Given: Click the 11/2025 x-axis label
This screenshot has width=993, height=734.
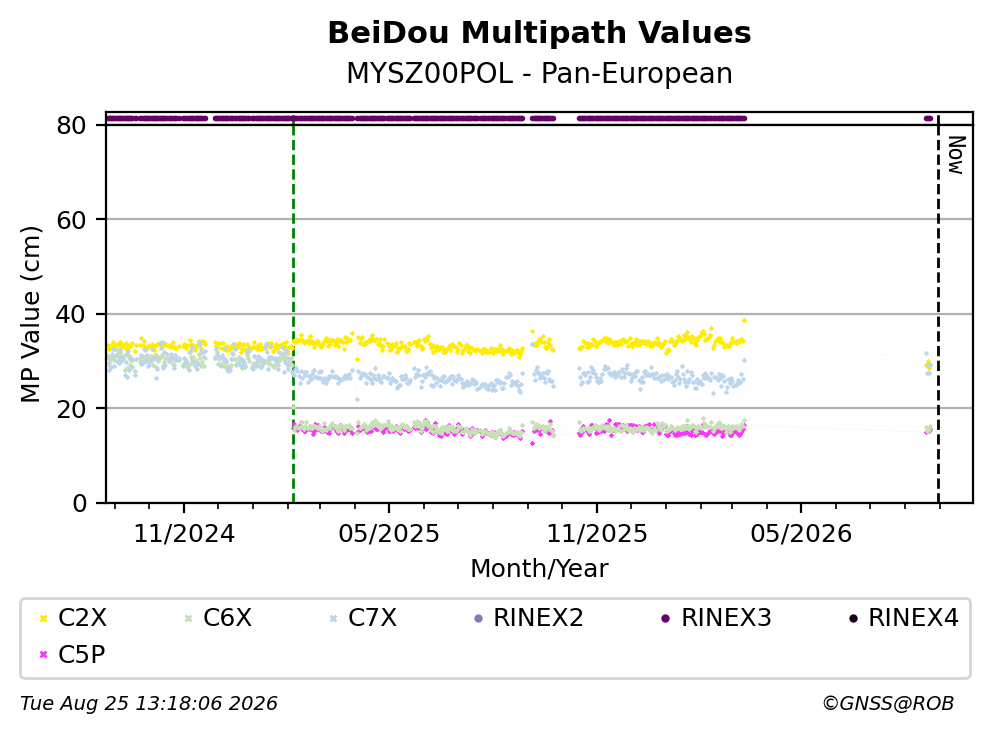Looking at the screenshot, I should [x=597, y=534].
